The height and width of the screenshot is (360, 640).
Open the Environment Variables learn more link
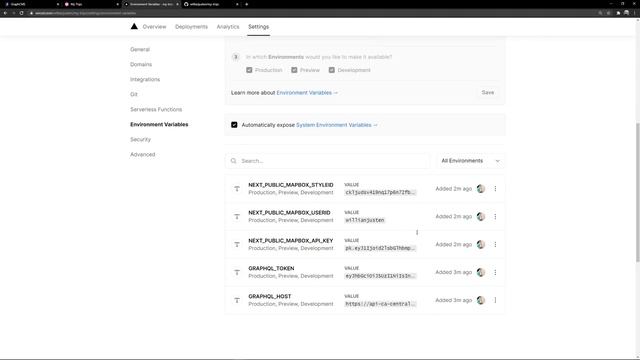point(307,93)
